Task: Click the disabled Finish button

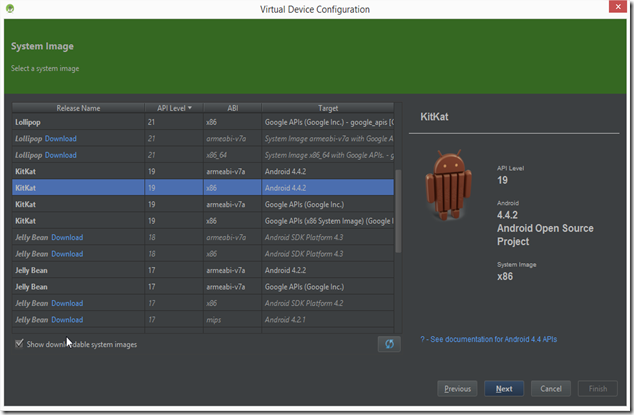Action: (598, 389)
